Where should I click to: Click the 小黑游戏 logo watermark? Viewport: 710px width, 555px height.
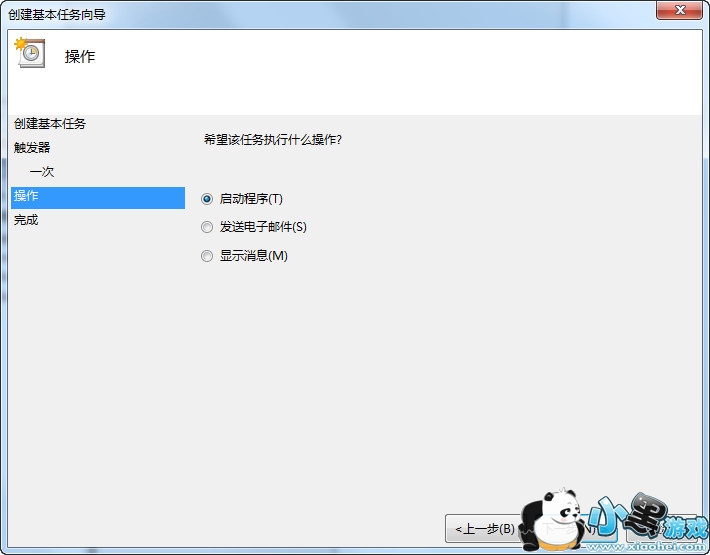648,519
